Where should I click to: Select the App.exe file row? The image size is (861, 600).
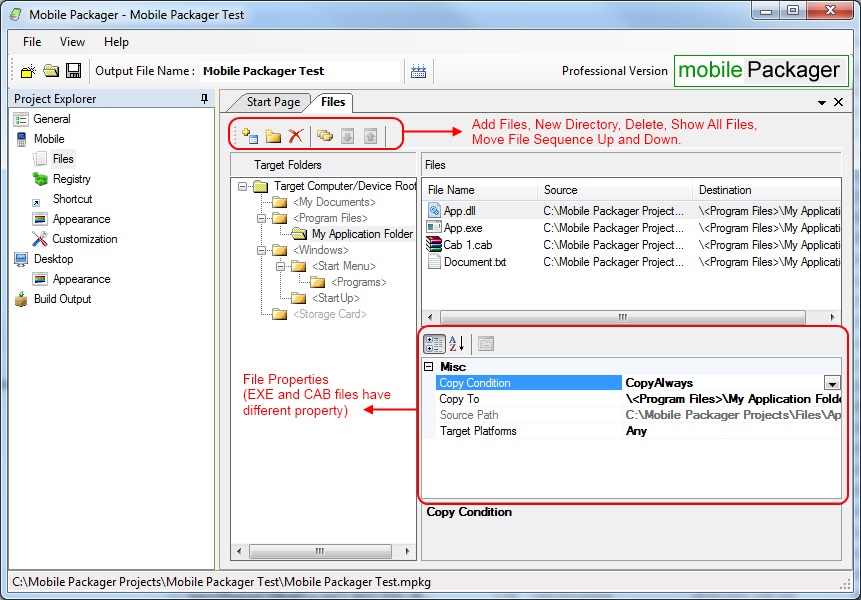tap(633, 228)
